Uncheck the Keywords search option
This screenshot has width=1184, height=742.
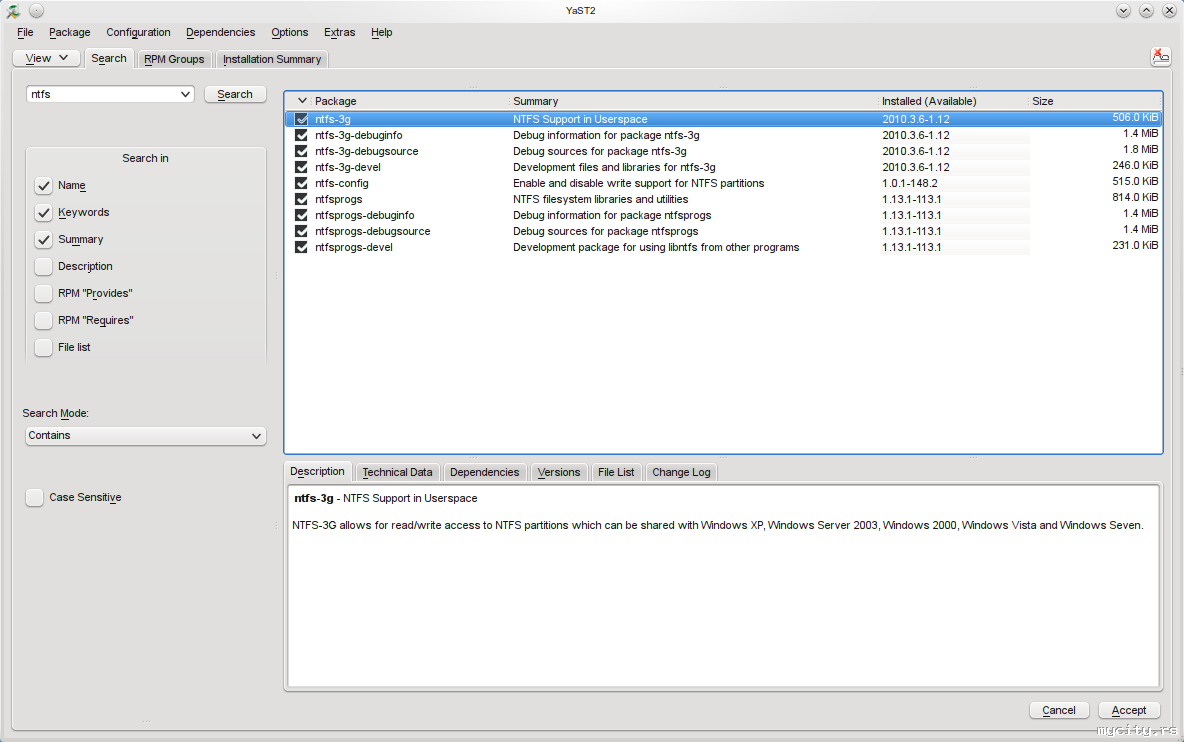coord(44,213)
